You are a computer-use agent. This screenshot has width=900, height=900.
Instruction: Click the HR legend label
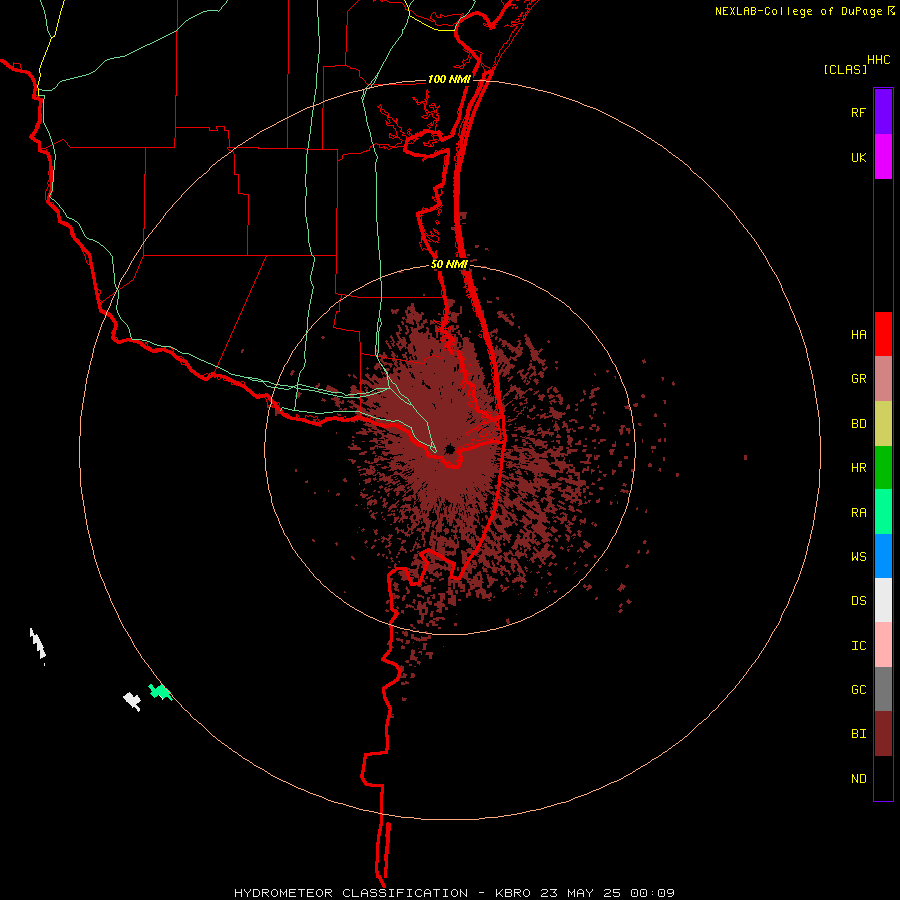pyautogui.click(x=858, y=468)
